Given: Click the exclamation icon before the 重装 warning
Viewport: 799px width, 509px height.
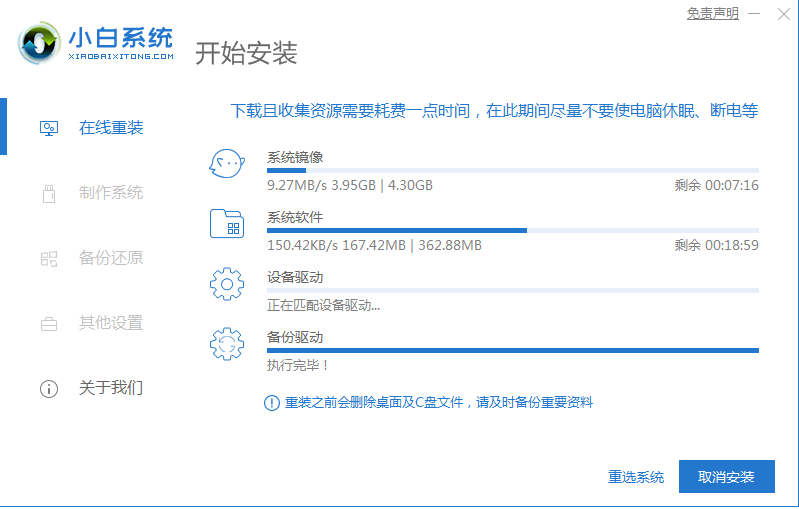Looking at the screenshot, I should click(x=271, y=402).
